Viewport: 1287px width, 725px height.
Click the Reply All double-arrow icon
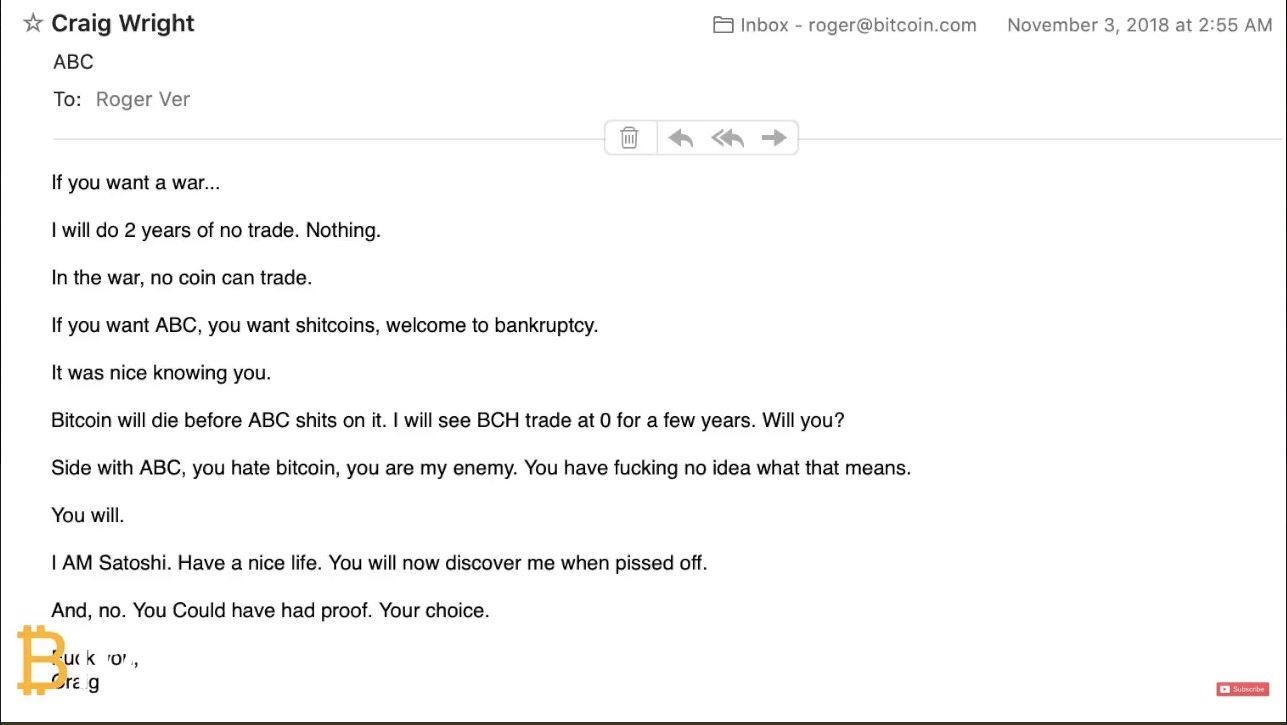pos(728,138)
